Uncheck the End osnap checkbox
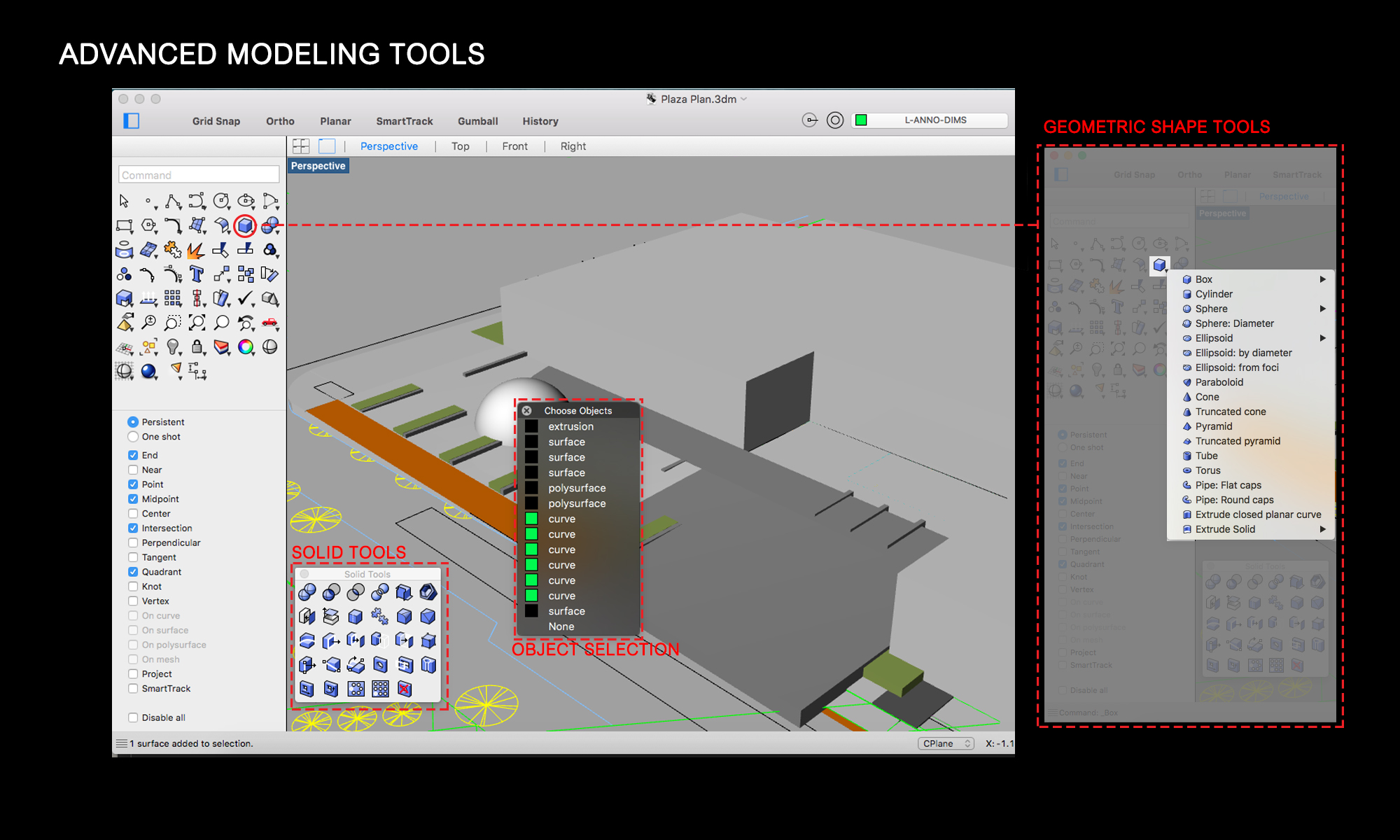 point(133,455)
